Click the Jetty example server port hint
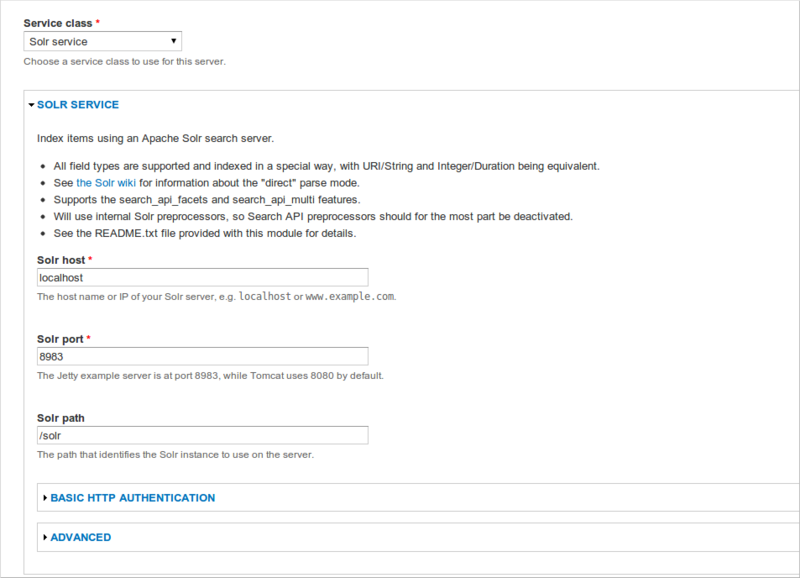Image resolution: width=800 pixels, height=578 pixels. click(210, 376)
